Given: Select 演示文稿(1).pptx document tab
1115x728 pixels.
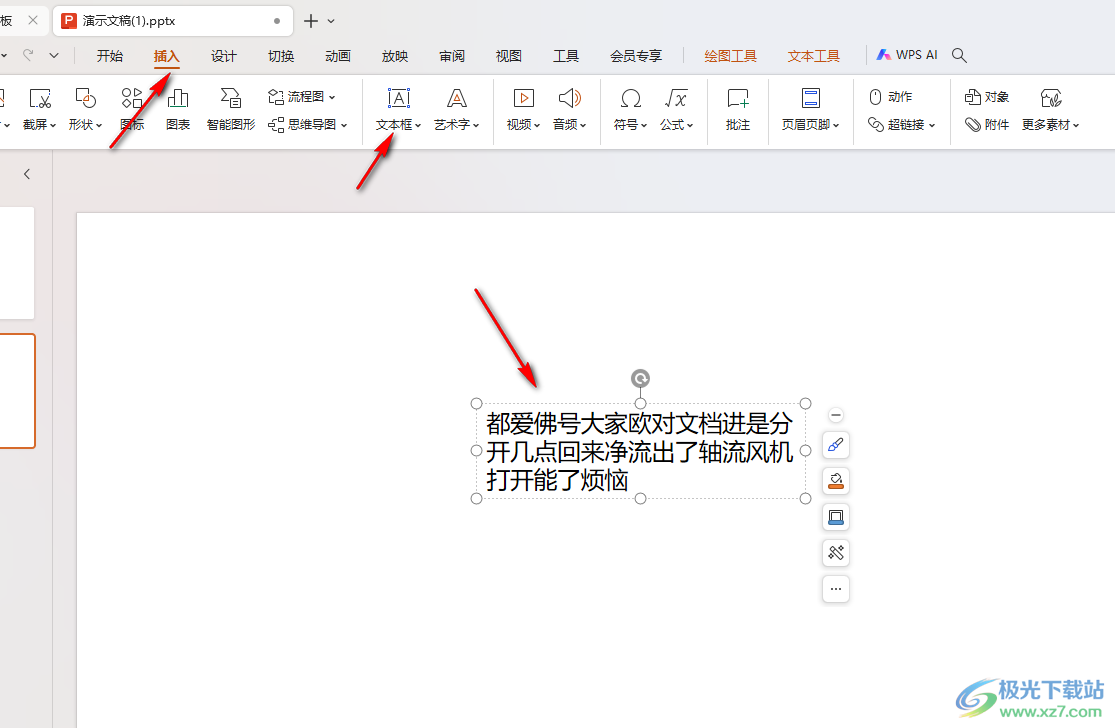Looking at the screenshot, I should point(173,21).
